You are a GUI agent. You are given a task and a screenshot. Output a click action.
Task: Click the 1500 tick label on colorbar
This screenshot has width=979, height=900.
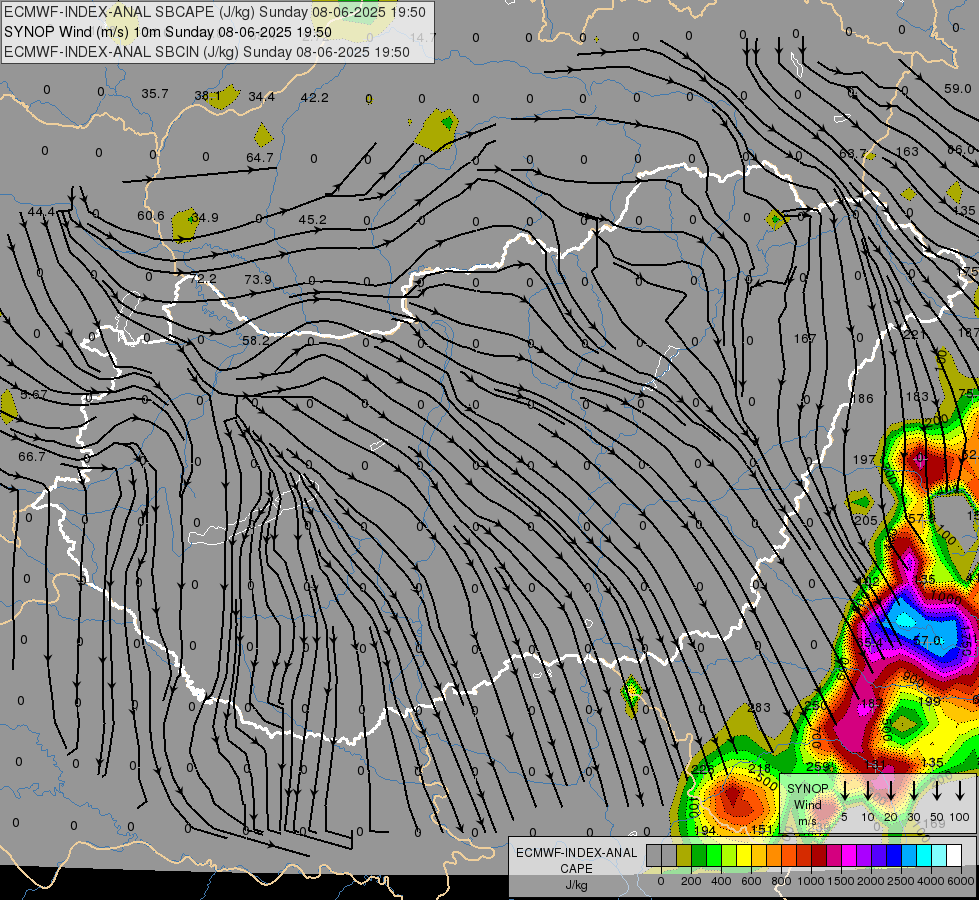pos(841,881)
